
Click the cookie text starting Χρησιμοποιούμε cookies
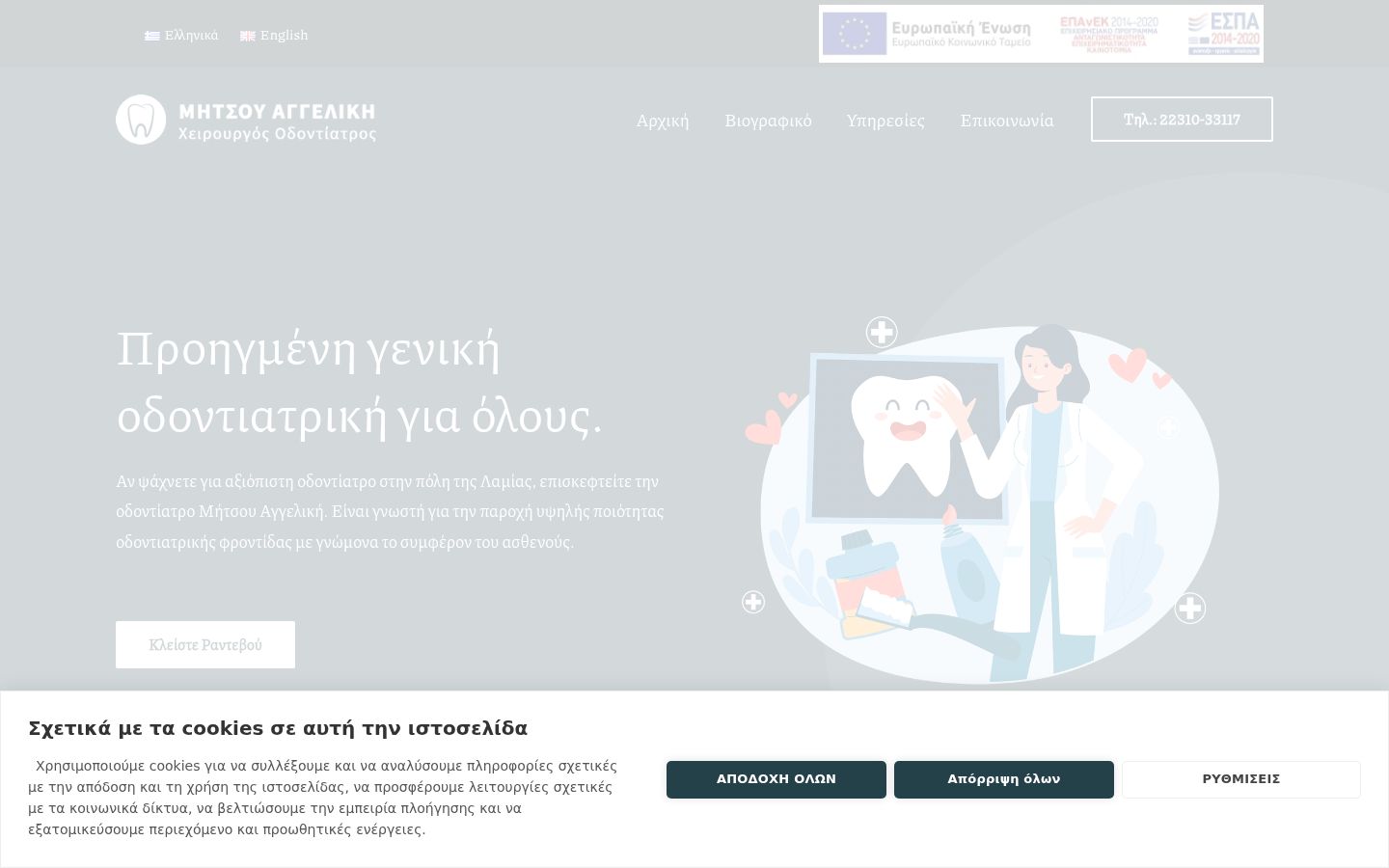323,798
